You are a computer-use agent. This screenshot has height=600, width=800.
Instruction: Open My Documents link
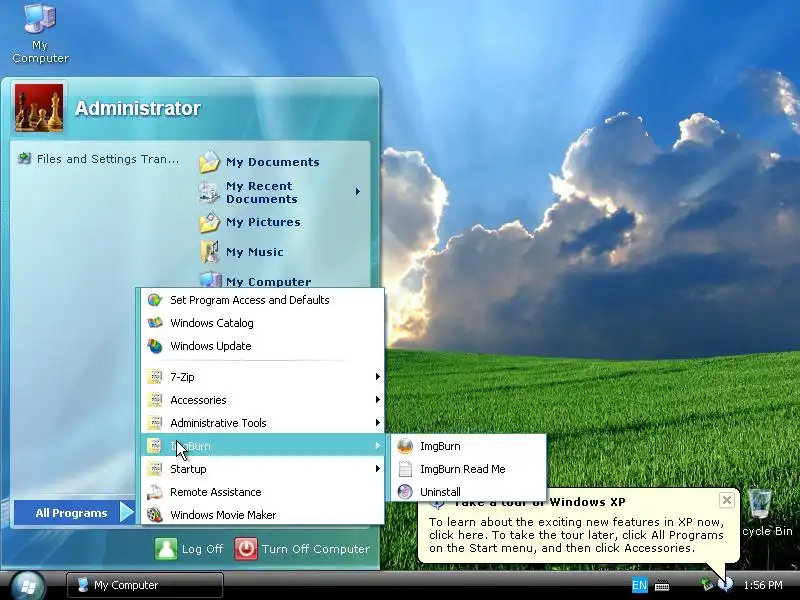click(272, 162)
